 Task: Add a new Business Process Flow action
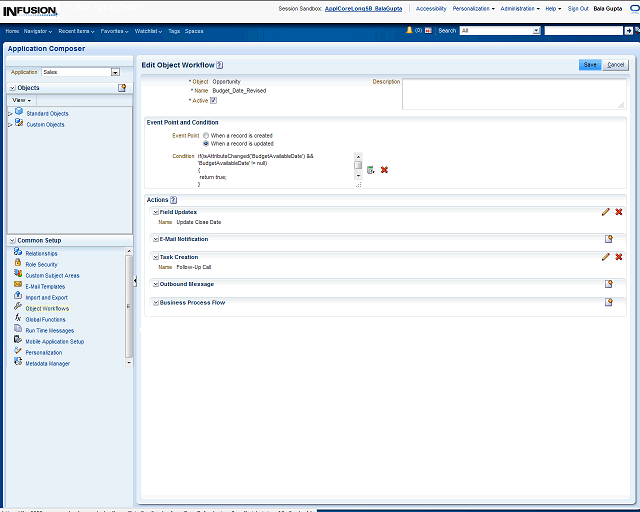pyautogui.click(x=608, y=302)
